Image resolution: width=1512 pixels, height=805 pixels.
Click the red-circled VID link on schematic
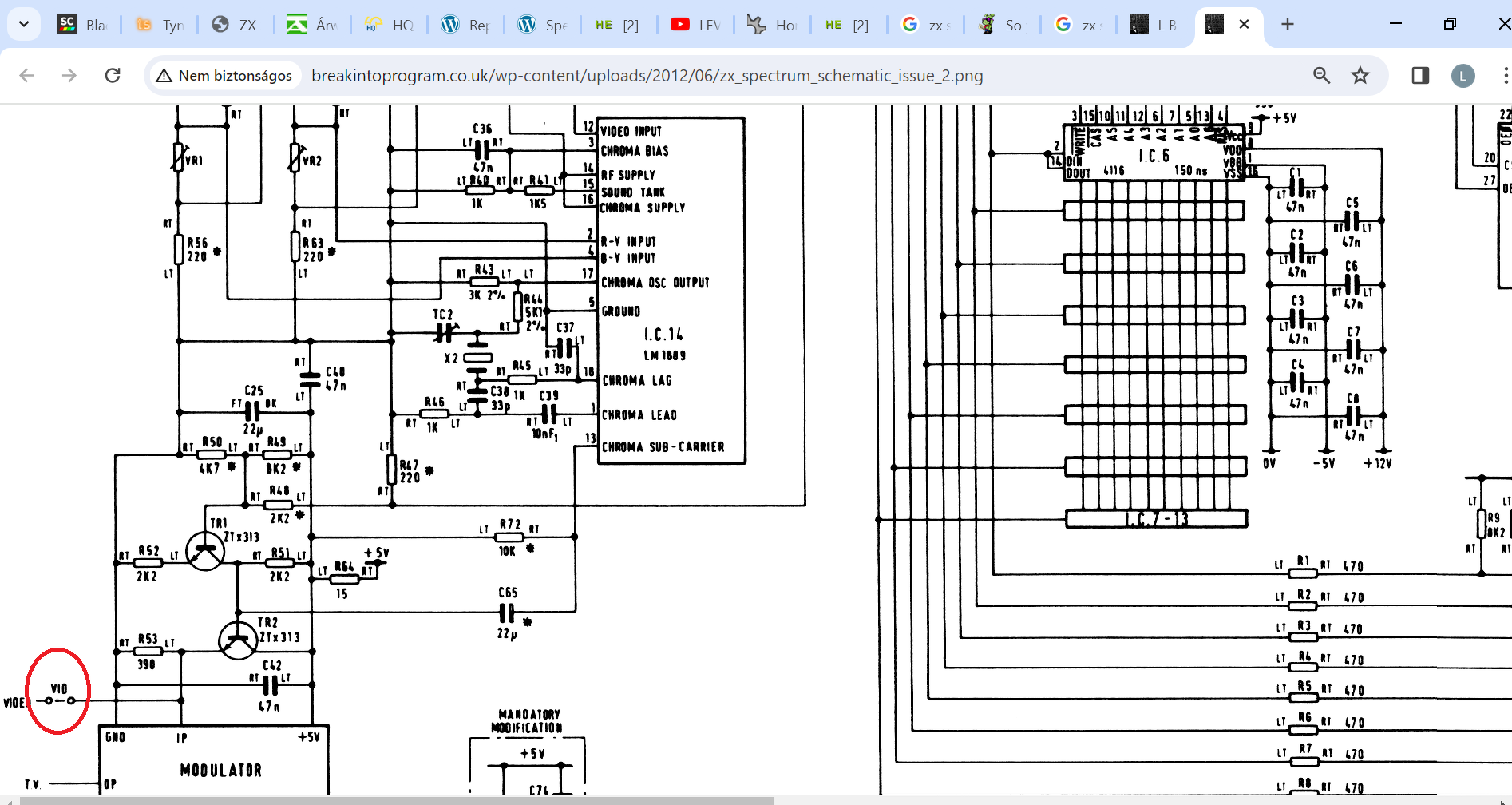coord(59,700)
